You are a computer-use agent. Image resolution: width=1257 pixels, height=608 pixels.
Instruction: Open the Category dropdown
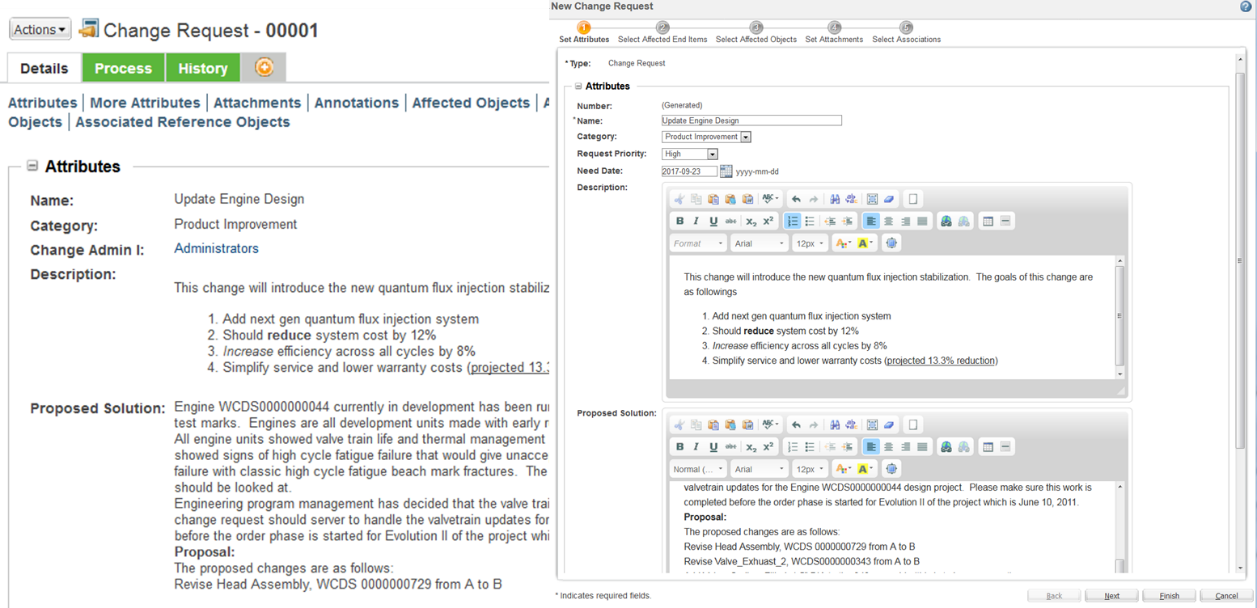[706, 137]
